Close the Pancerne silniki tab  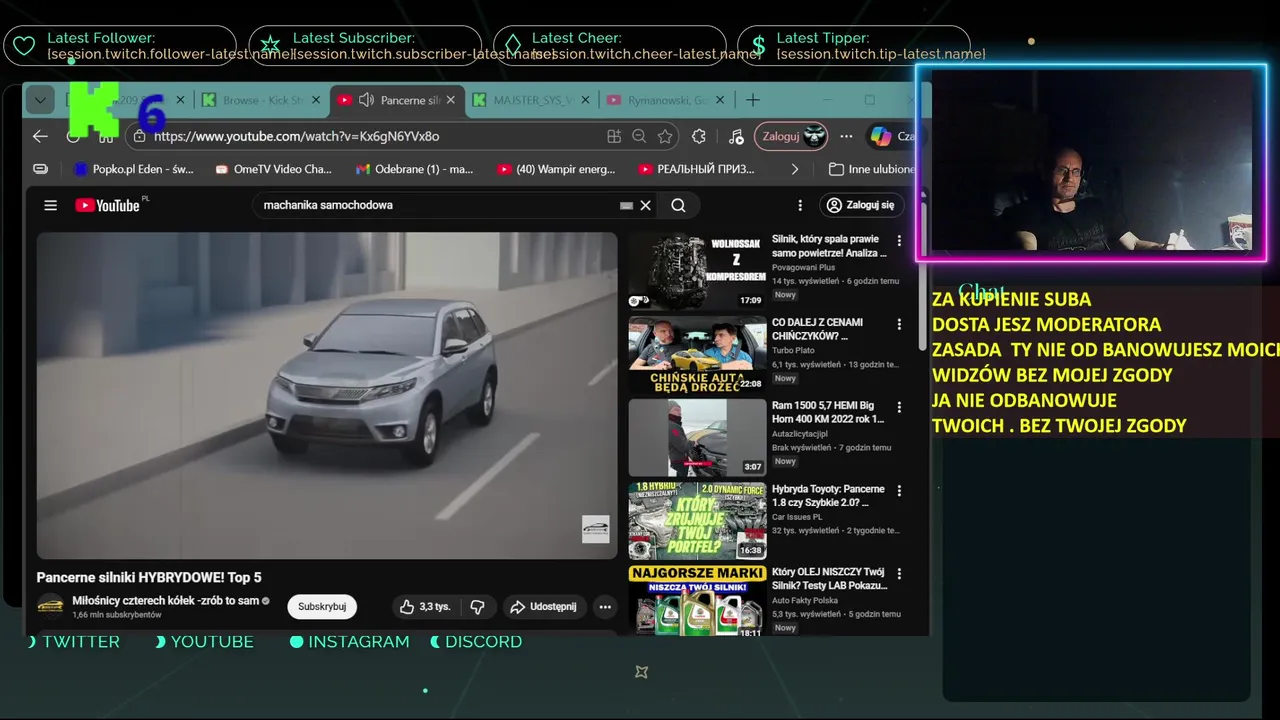point(451,100)
